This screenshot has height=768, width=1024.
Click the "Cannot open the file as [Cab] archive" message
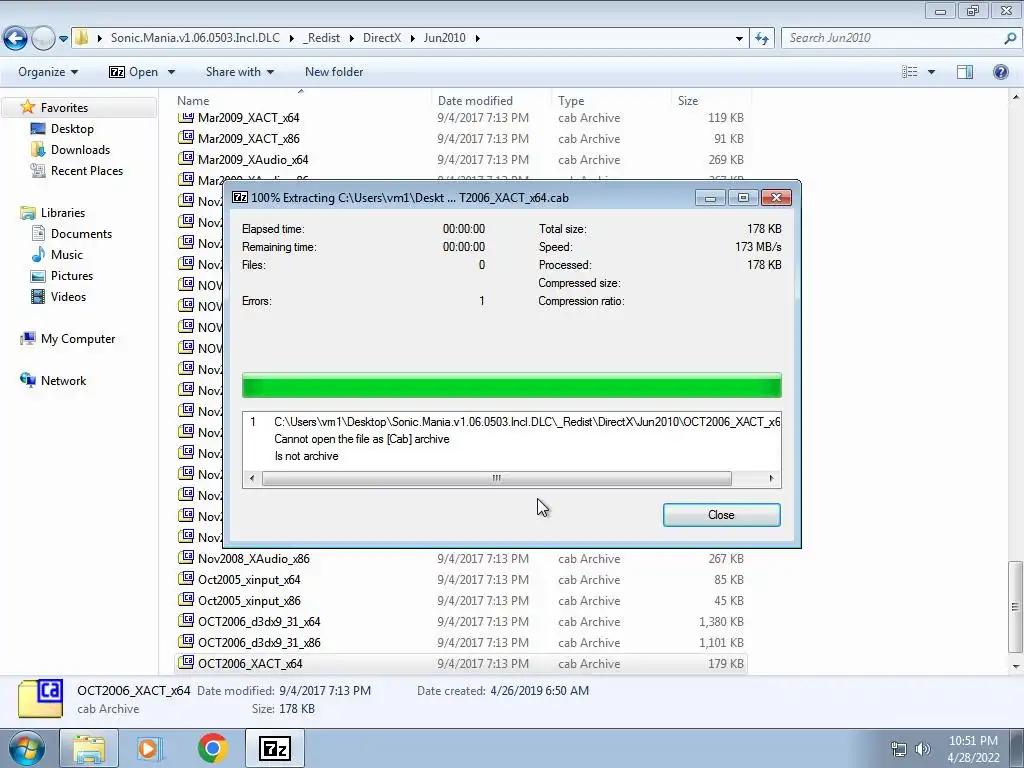point(362,439)
